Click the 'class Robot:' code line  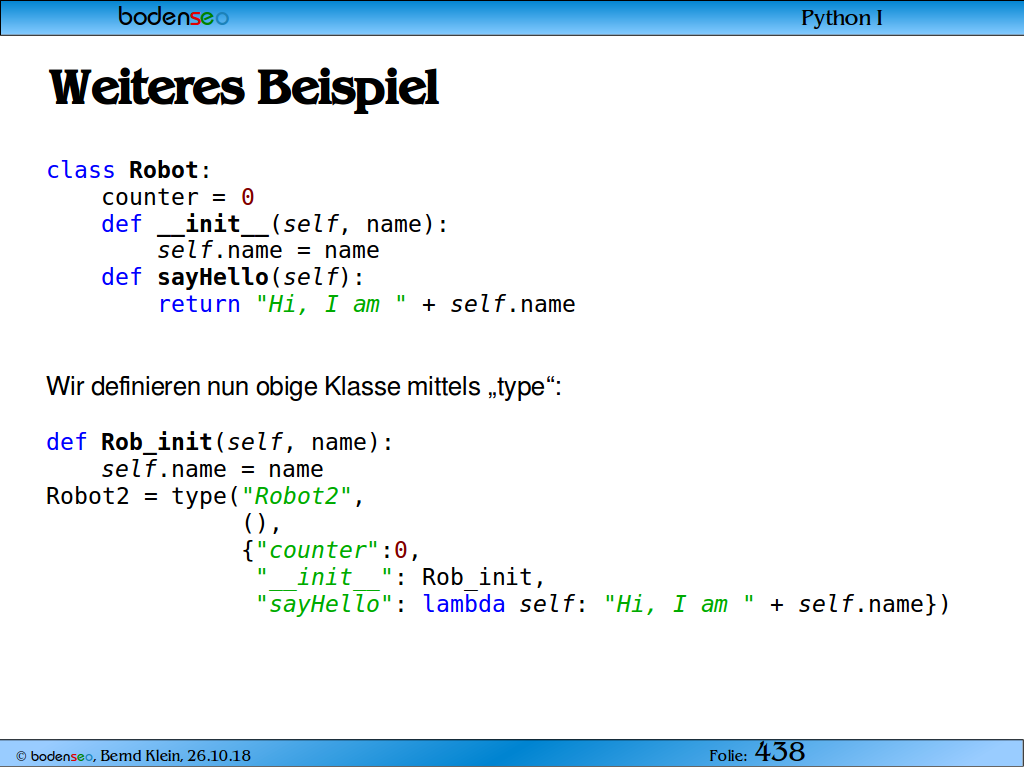pos(129,170)
